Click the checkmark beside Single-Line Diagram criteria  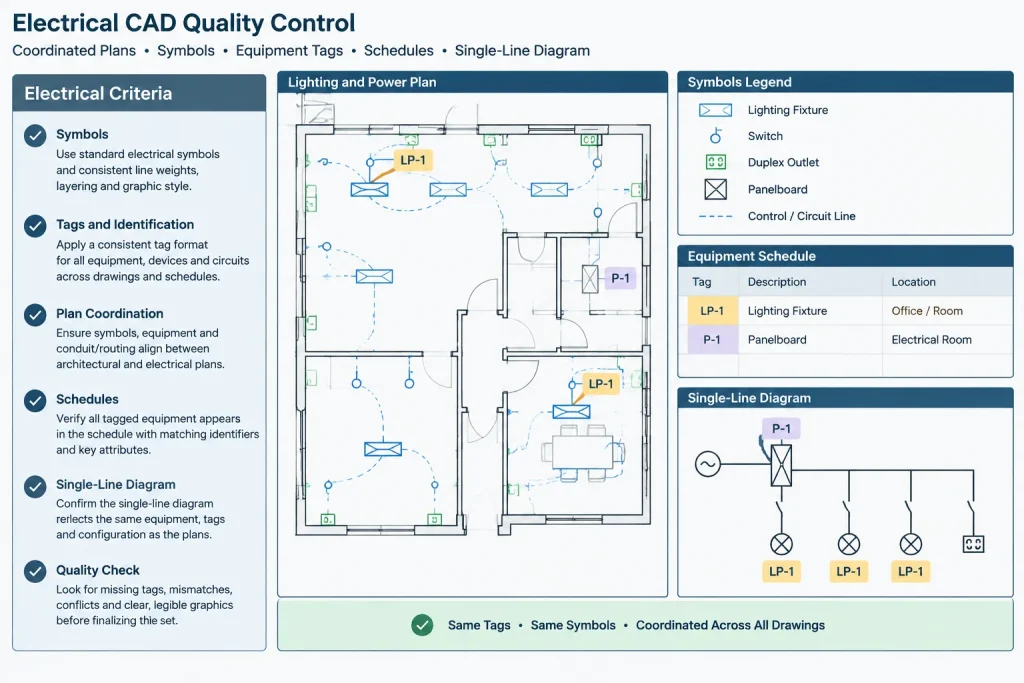click(x=35, y=486)
